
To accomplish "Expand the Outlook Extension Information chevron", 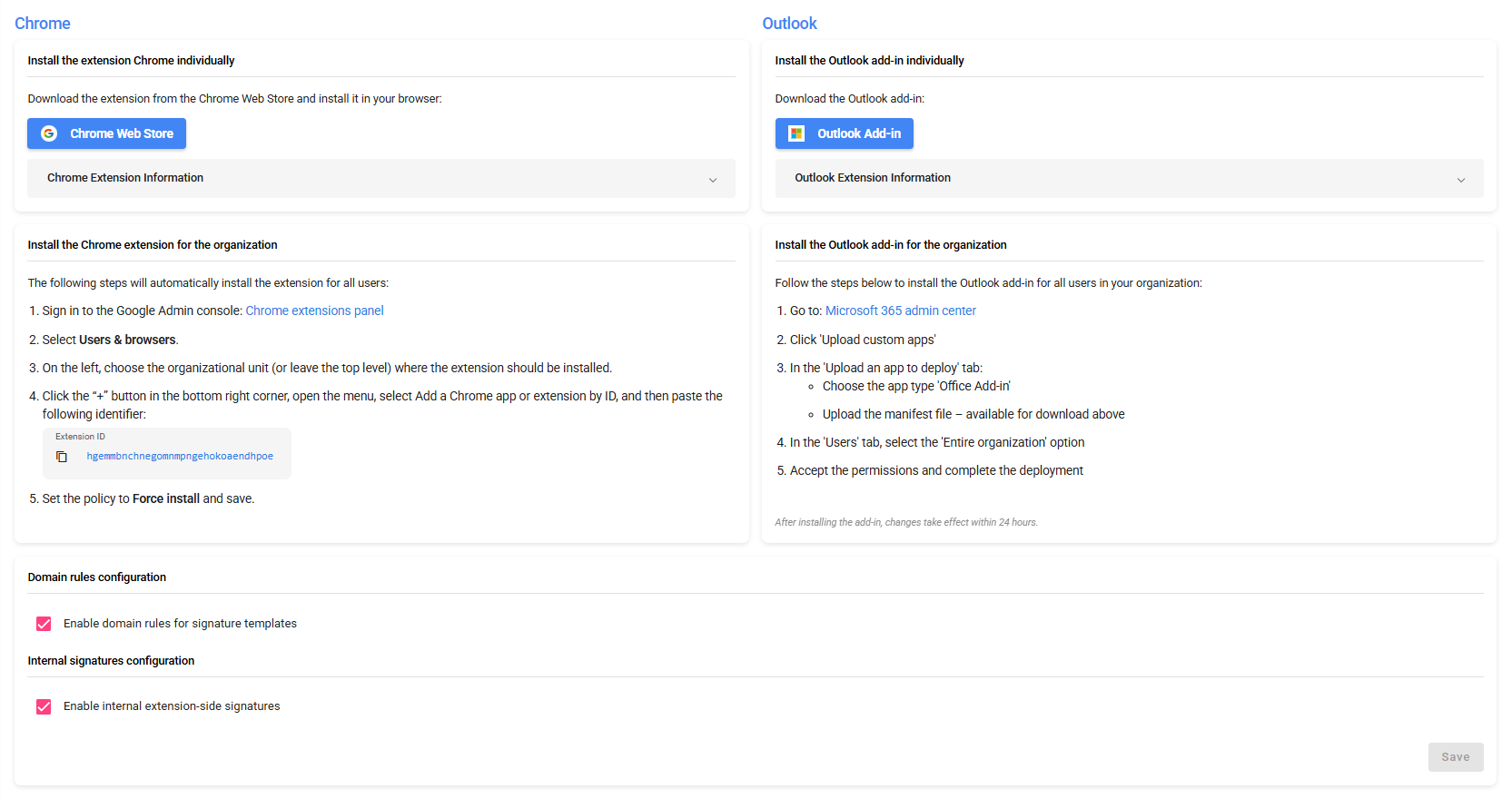I will click(1461, 180).
